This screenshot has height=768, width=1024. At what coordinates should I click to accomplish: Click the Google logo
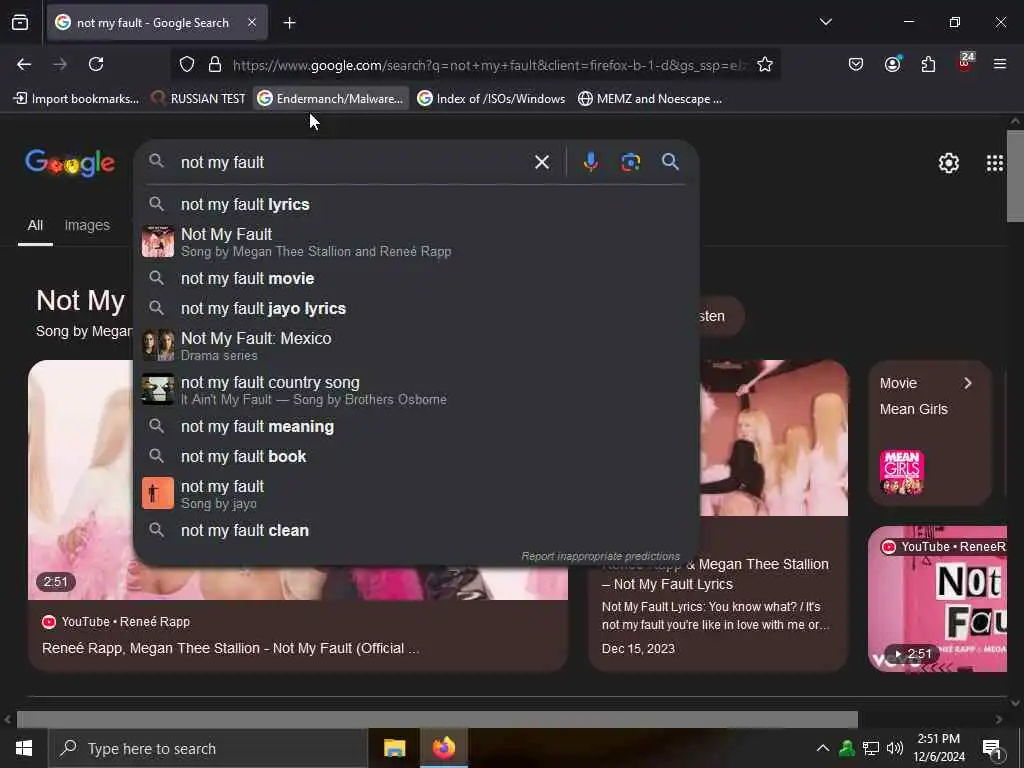pos(71,163)
